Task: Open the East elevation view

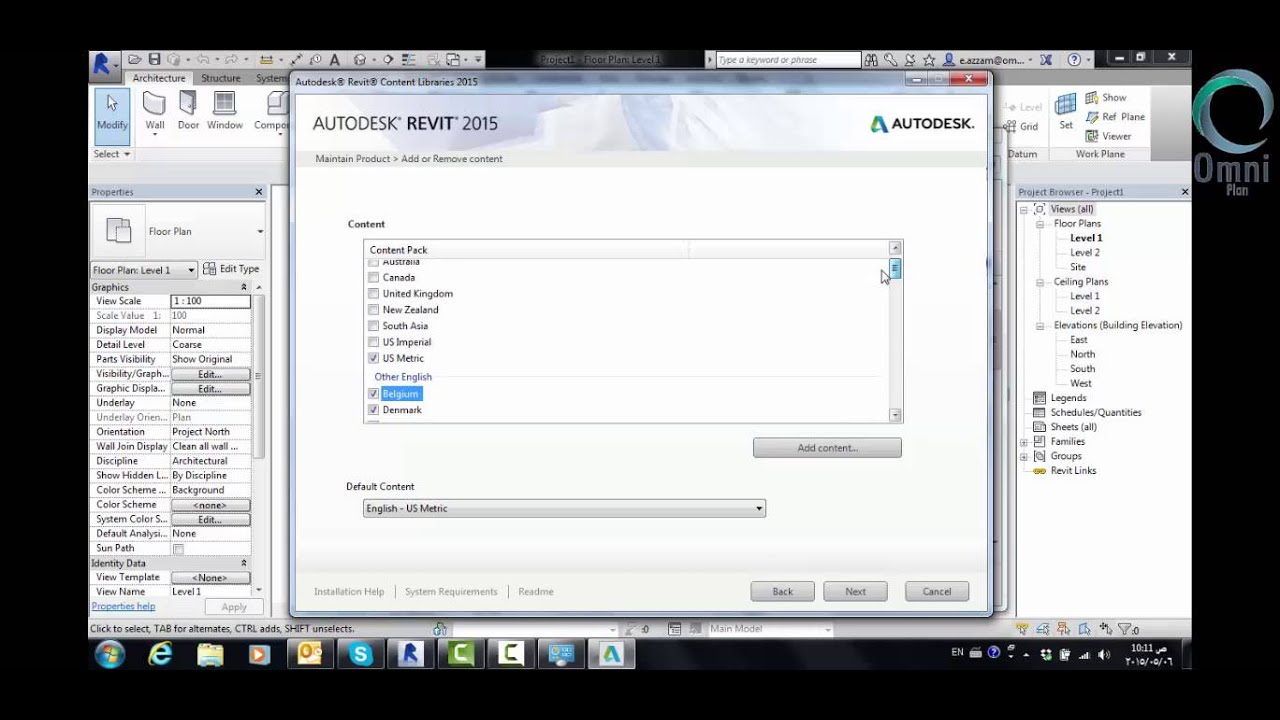Action: [1079, 340]
